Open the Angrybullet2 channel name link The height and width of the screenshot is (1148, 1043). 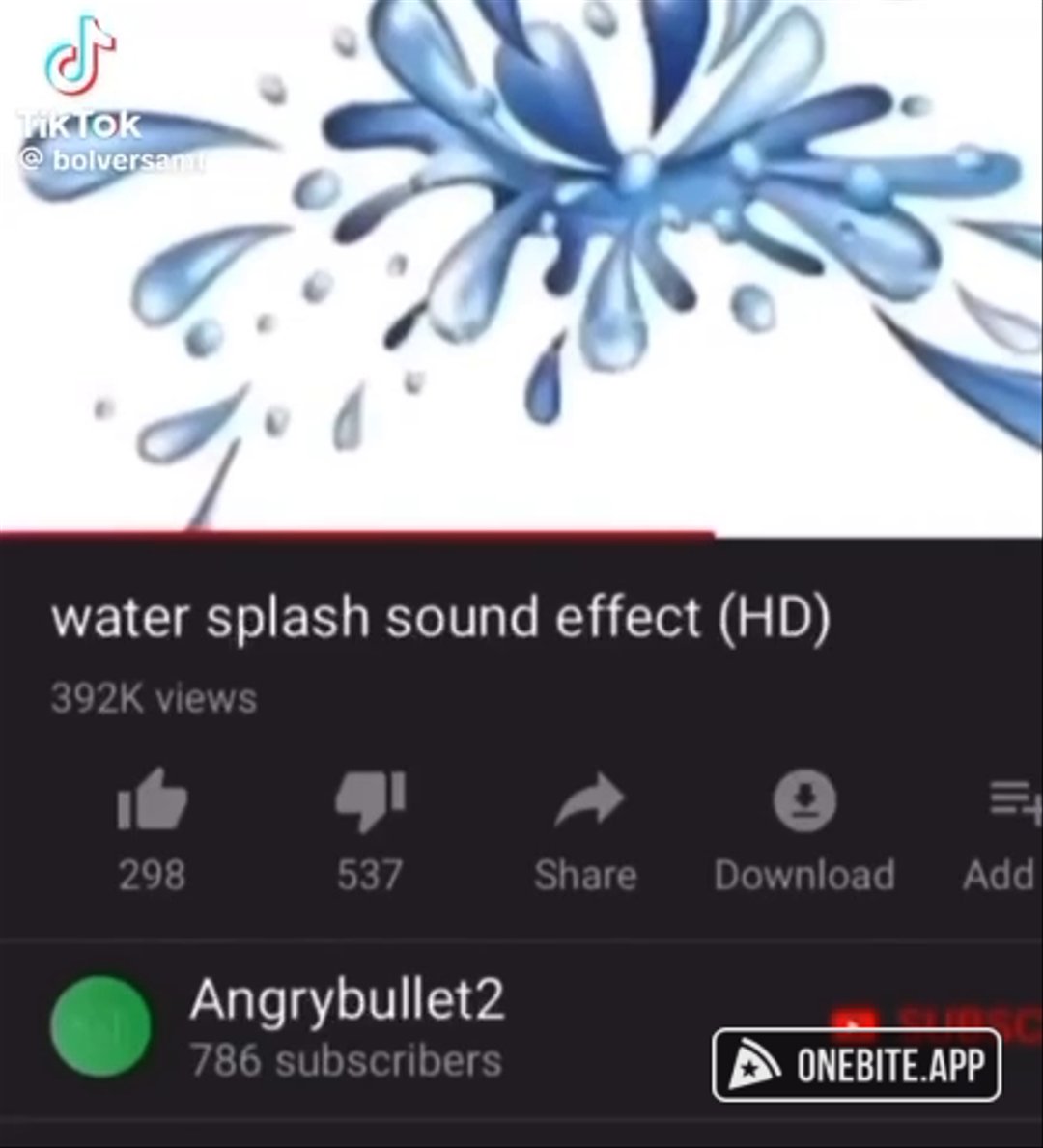click(347, 1000)
